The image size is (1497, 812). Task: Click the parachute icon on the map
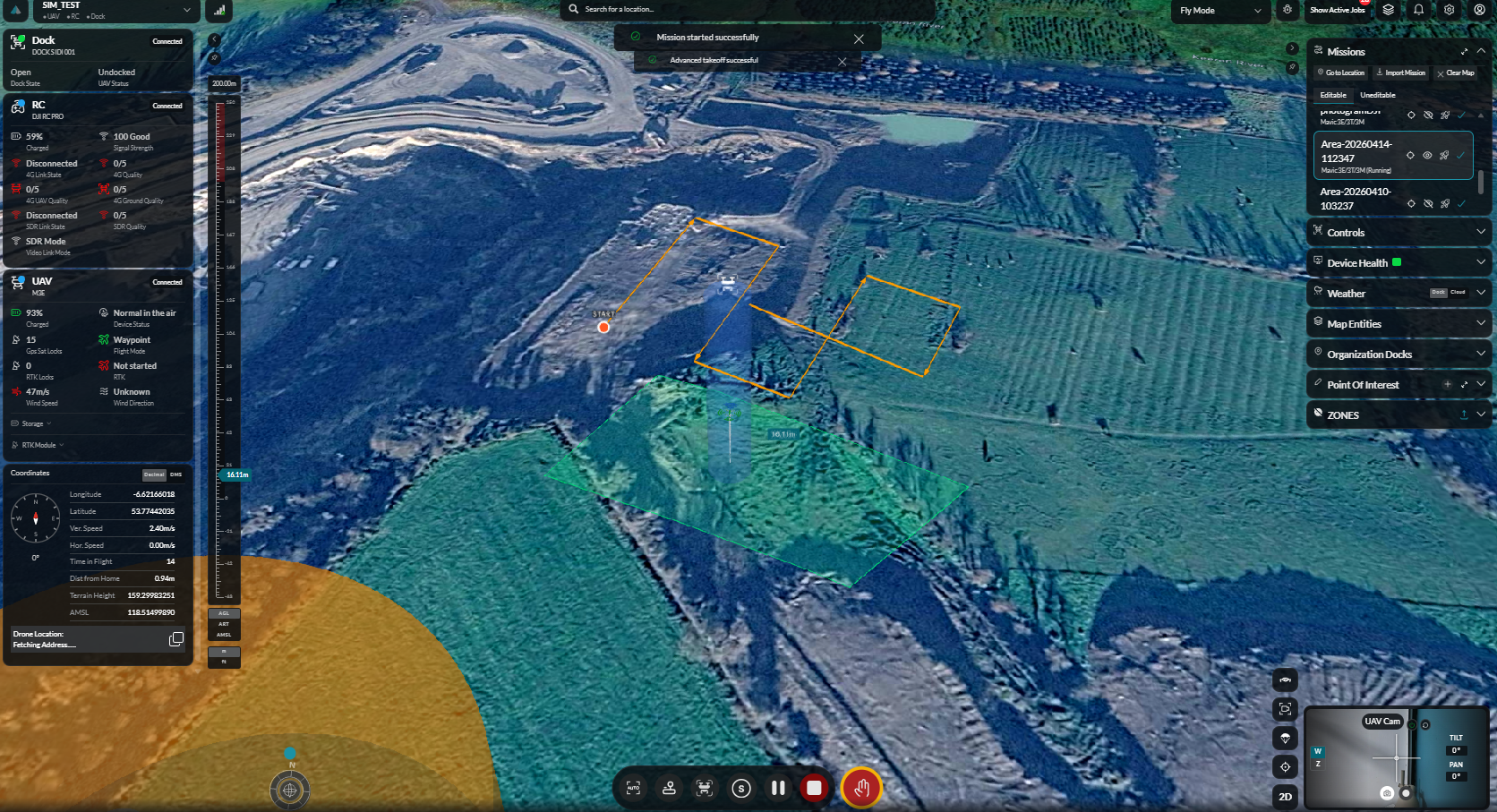click(x=1285, y=738)
